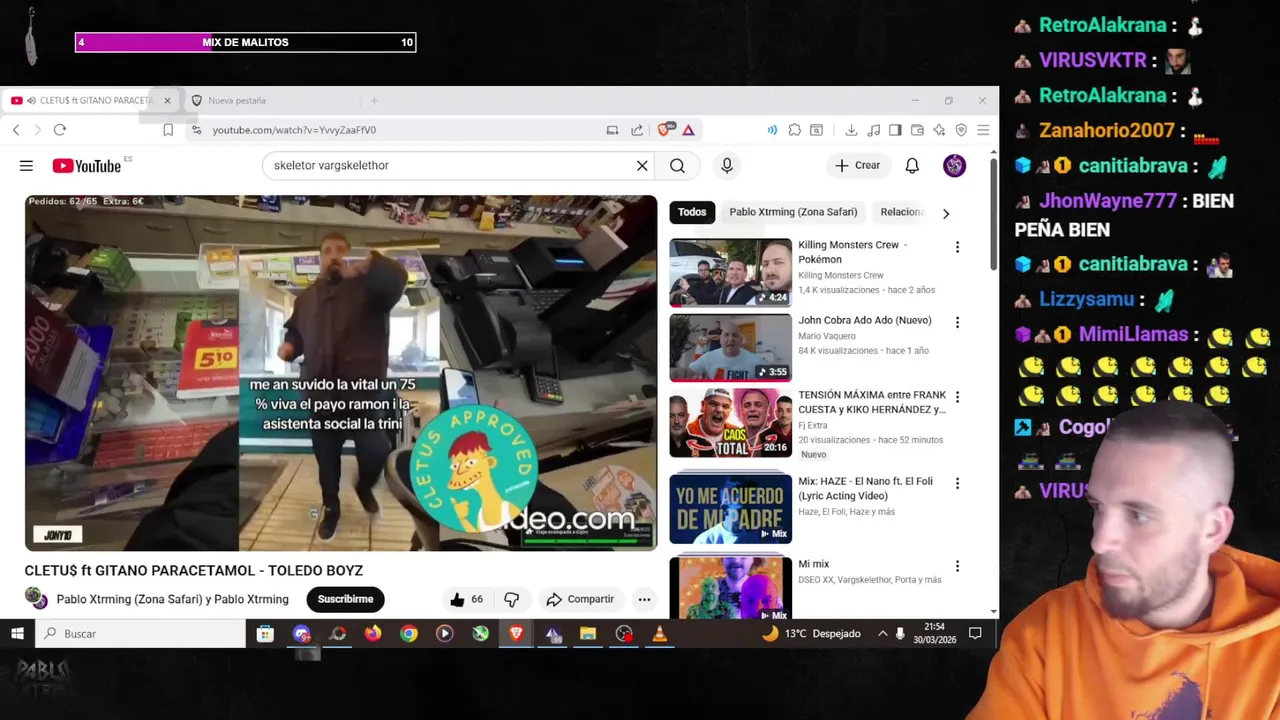Subscribe with the Suscribirme button
1280x720 pixels.
coord(345,599)
